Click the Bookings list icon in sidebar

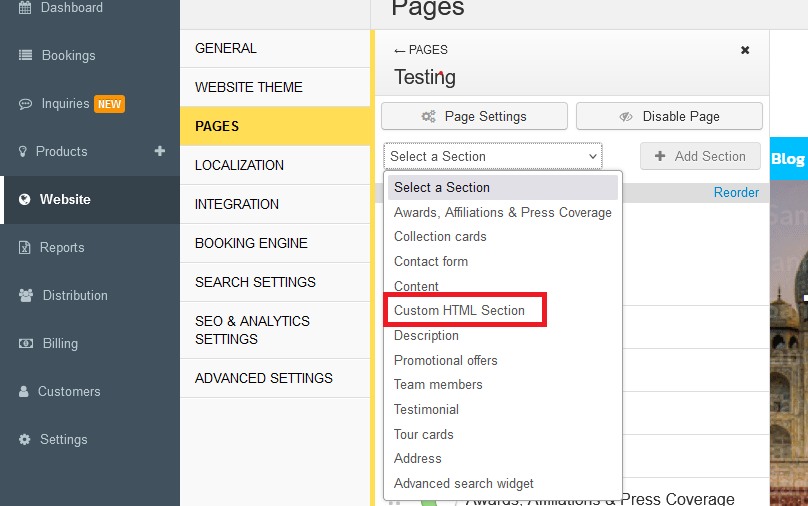(25, 56)
